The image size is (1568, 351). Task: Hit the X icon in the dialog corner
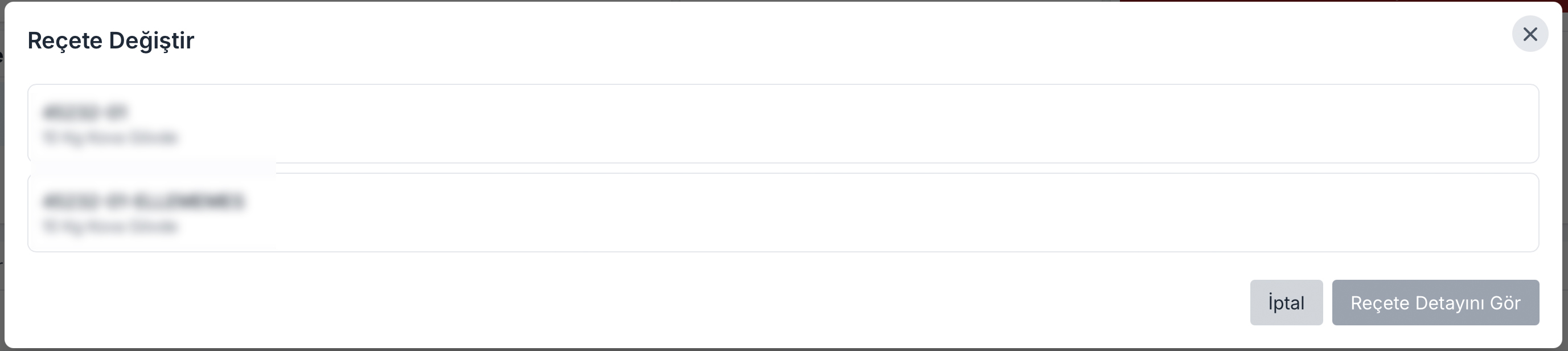1530,34
